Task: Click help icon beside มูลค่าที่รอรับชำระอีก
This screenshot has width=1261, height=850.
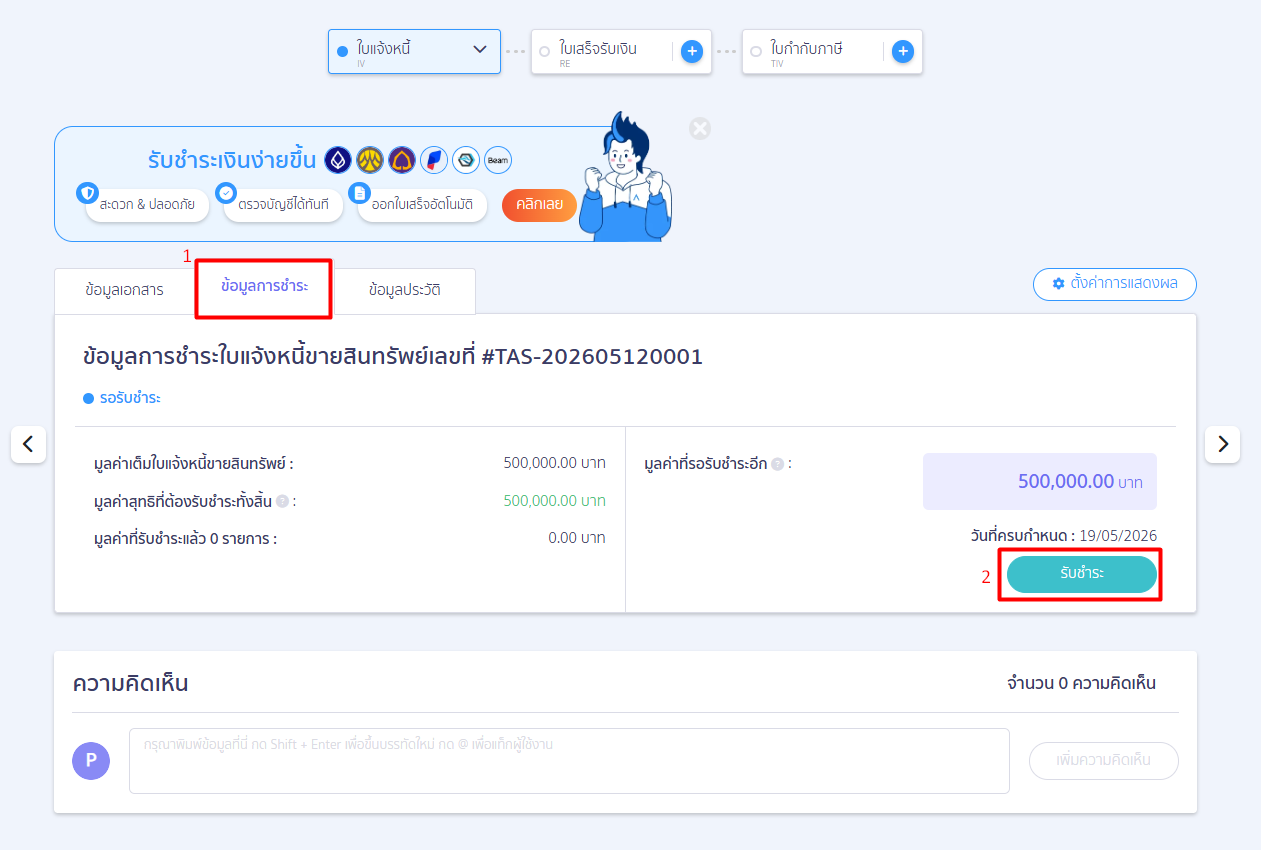Action: pyautogui.click(x=777, y=464)
